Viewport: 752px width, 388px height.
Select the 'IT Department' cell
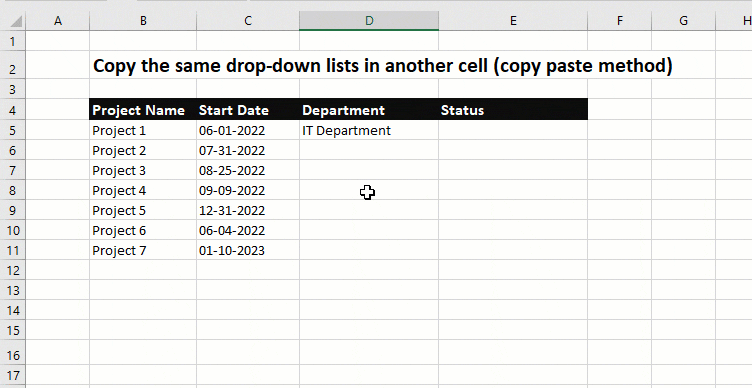point(369,130)
